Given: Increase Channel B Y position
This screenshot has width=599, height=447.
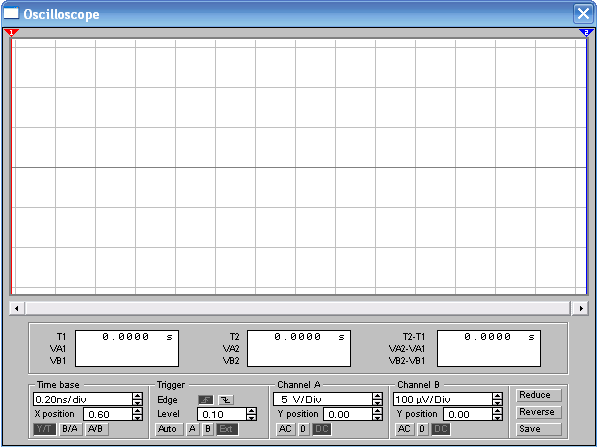Looking at the screenshot, I should coord(497,411).
